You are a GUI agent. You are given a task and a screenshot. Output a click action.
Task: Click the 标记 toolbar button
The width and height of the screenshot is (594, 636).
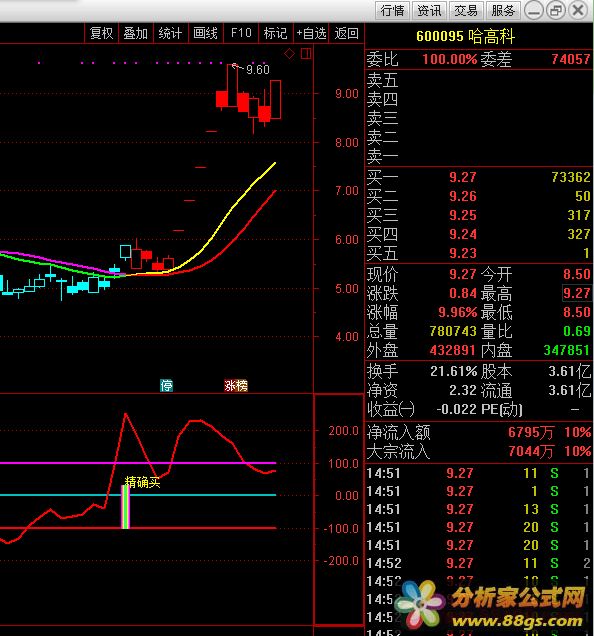coord(275,33)
